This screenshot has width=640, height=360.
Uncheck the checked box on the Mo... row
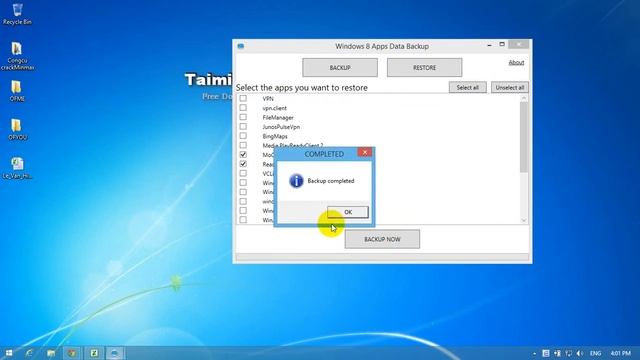click(243, 155)
